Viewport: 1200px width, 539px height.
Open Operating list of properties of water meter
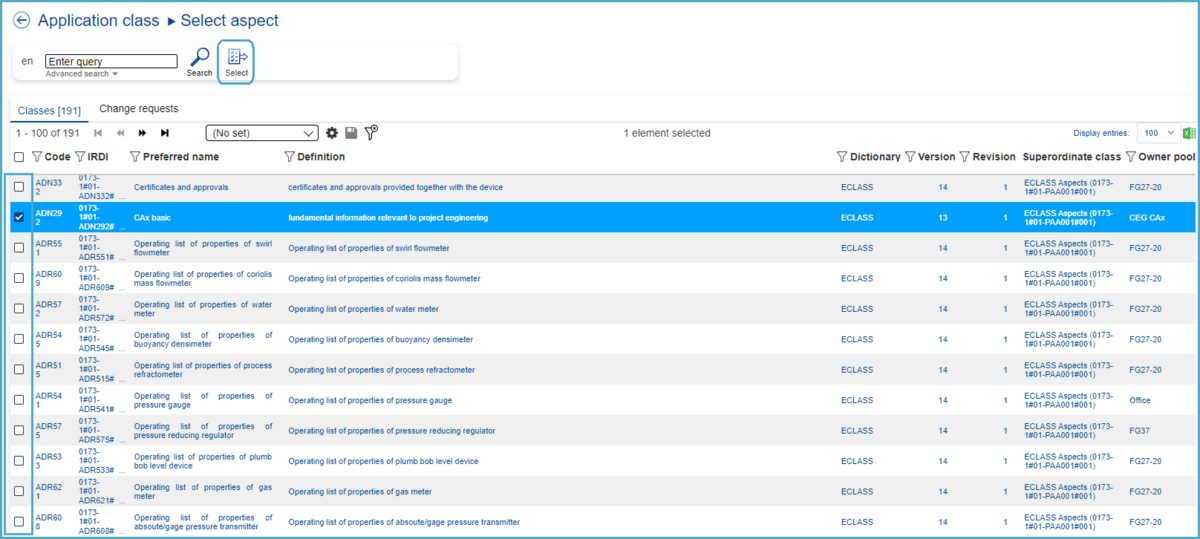(x=202, y=309)
